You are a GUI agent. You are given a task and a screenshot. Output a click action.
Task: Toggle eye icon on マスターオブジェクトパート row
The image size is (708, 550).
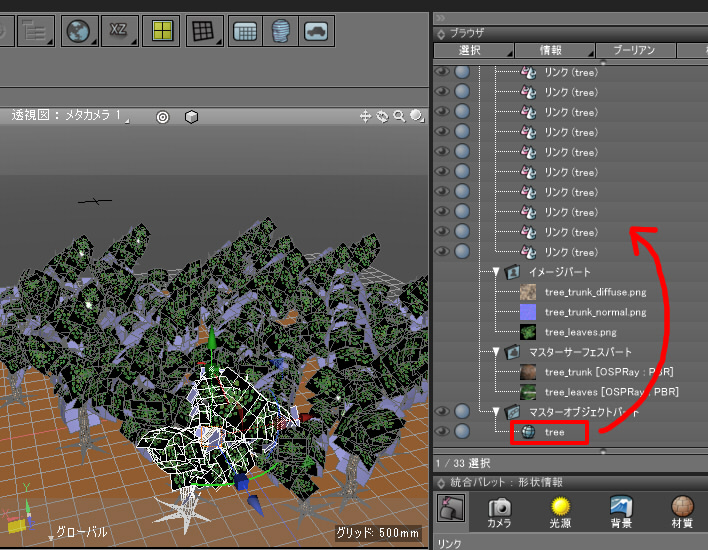click(x=443, y=411)
